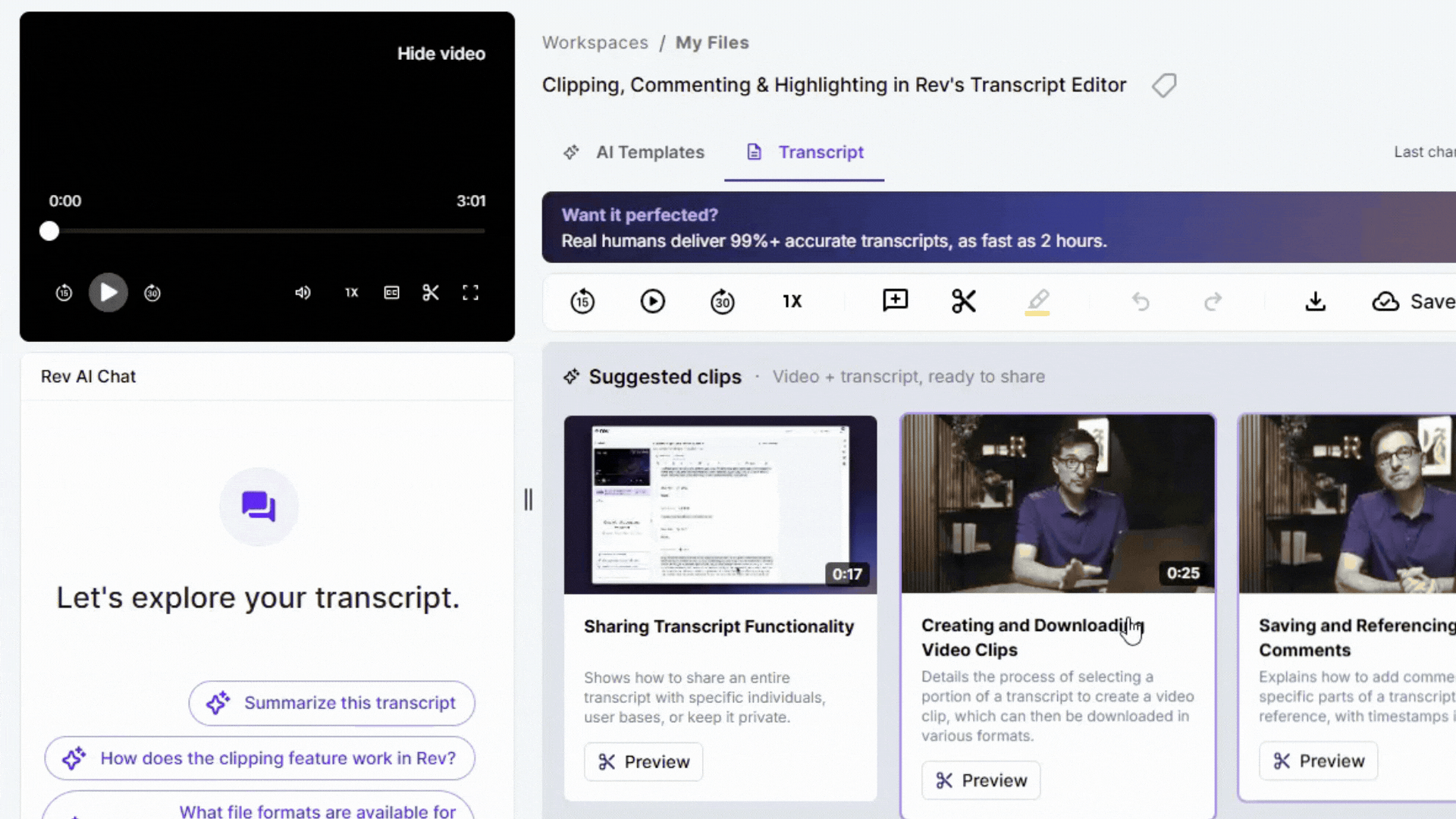Image resolution: width=1456 pixels, height=819 pixels.
Task: Click Rev AI Chat panel header
Action: coord(267,376)
